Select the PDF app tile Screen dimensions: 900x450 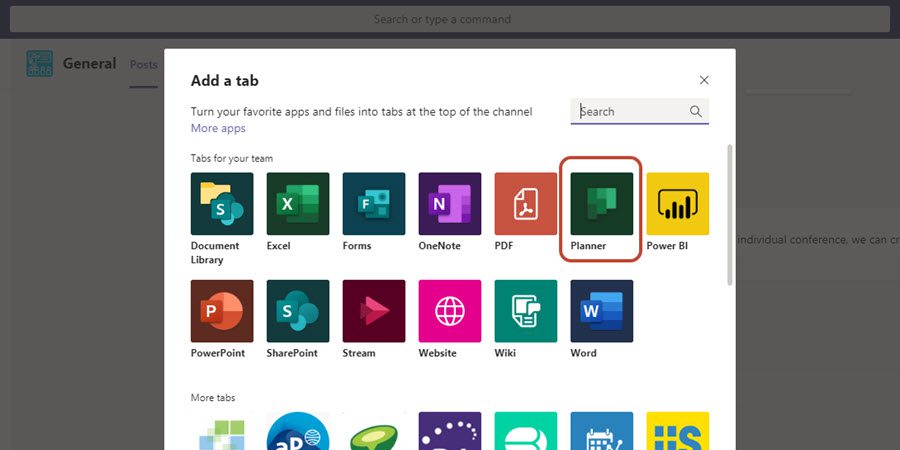click(526, 204)
